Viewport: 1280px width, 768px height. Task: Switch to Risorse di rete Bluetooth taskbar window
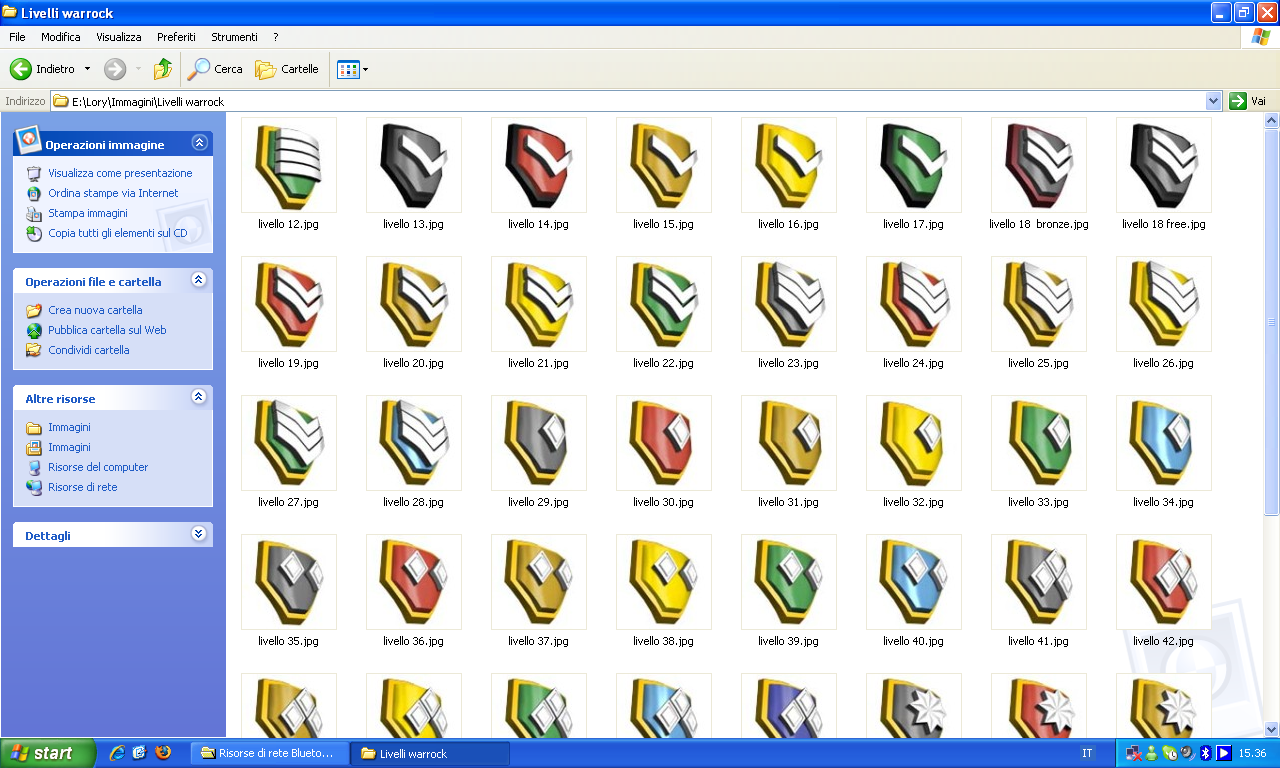click(x=269, y=753)
